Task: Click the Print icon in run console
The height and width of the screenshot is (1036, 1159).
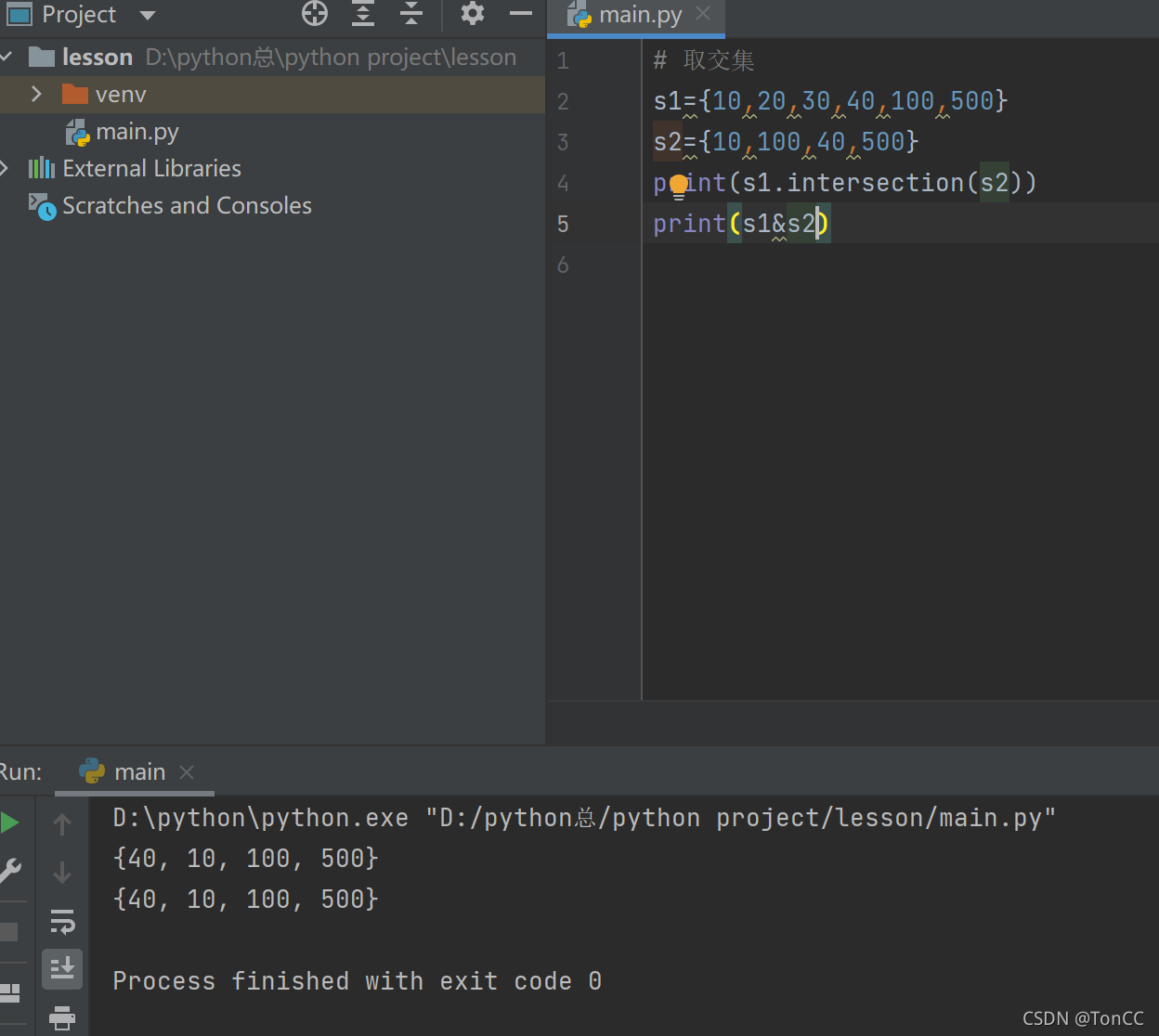Action: [x=62, y=1018]
